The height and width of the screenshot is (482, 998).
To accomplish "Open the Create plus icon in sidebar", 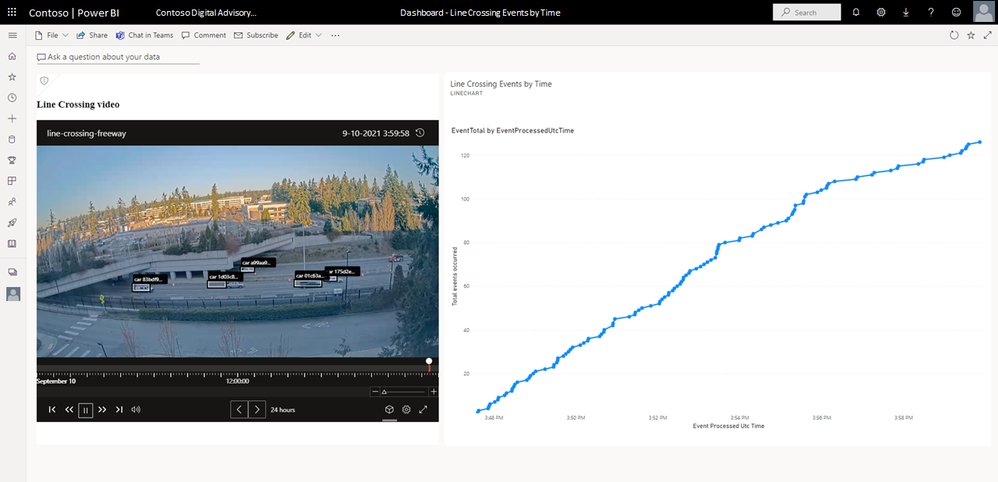I will coord(12,118).
